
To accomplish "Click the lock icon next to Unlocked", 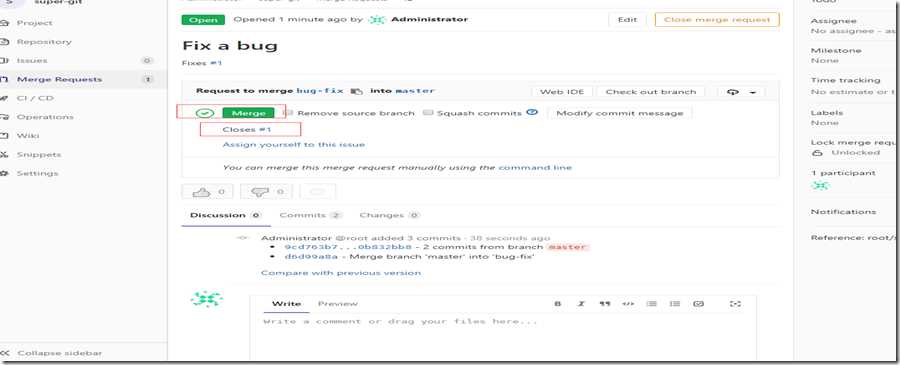I will [x=817, y=153].
